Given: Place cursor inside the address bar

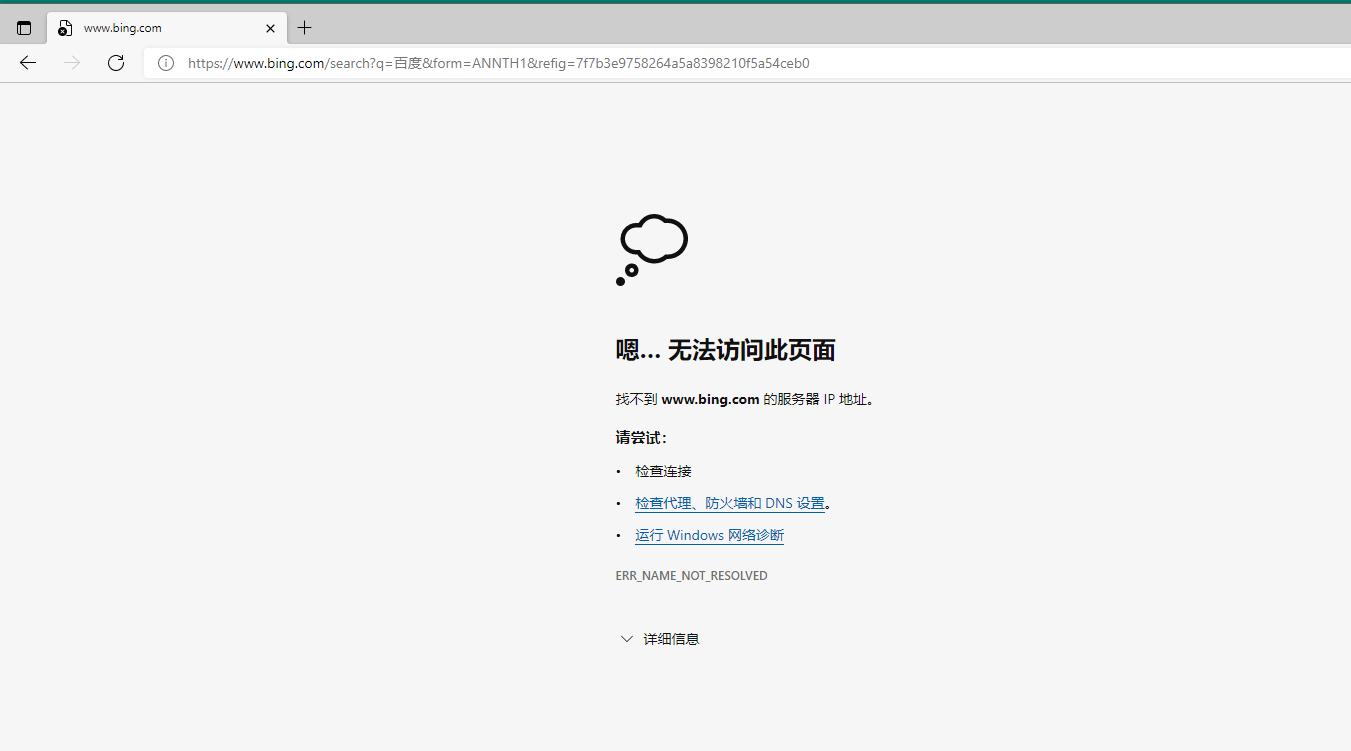Looking at the screenshot, I should tap(500, 63).
